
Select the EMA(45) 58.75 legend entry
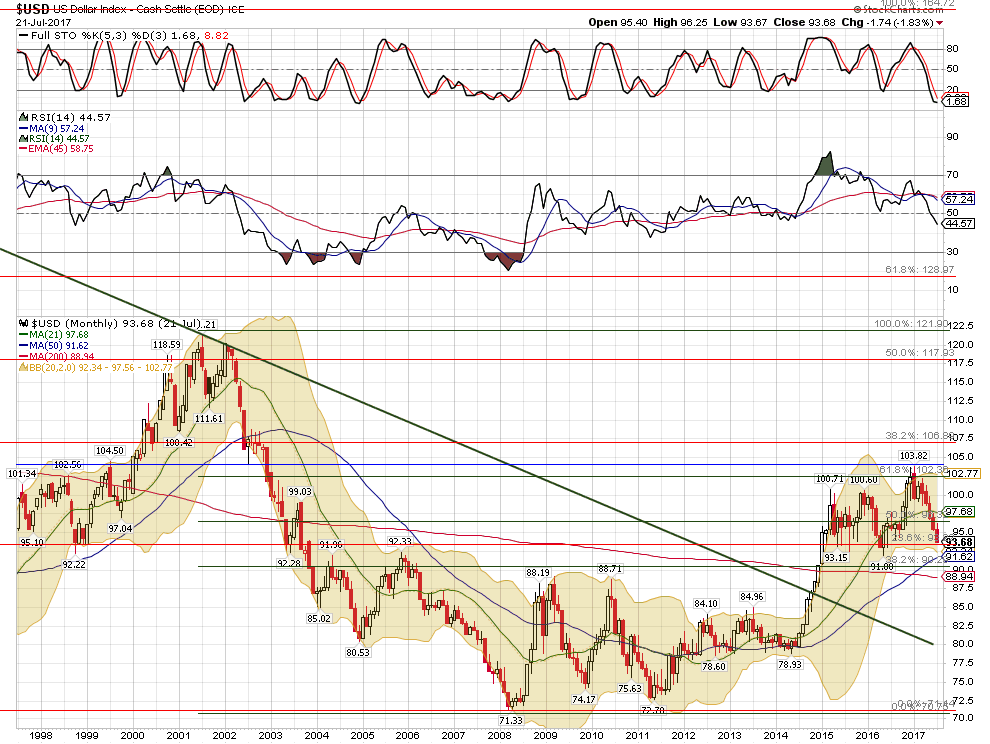click(x=60, y=148)
